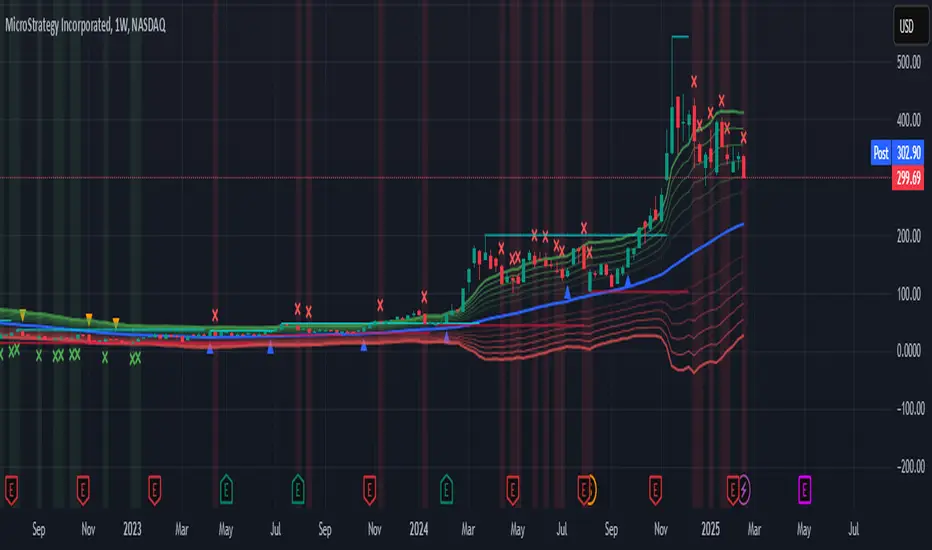Image resolution: width=932 pixels, height=550 pixels.
Task: Click the red earnings marker at 2023 start
Action: pyautogui.click(x=155, y=490)
